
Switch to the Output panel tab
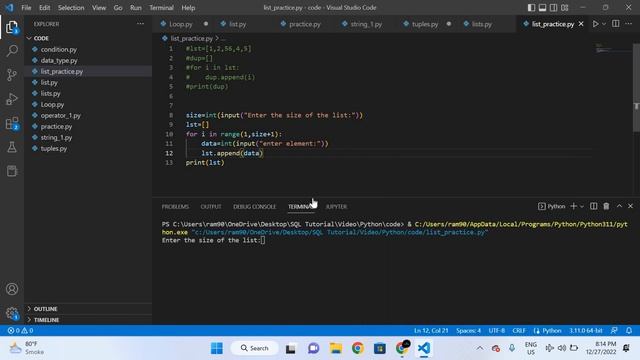[211, 207]
